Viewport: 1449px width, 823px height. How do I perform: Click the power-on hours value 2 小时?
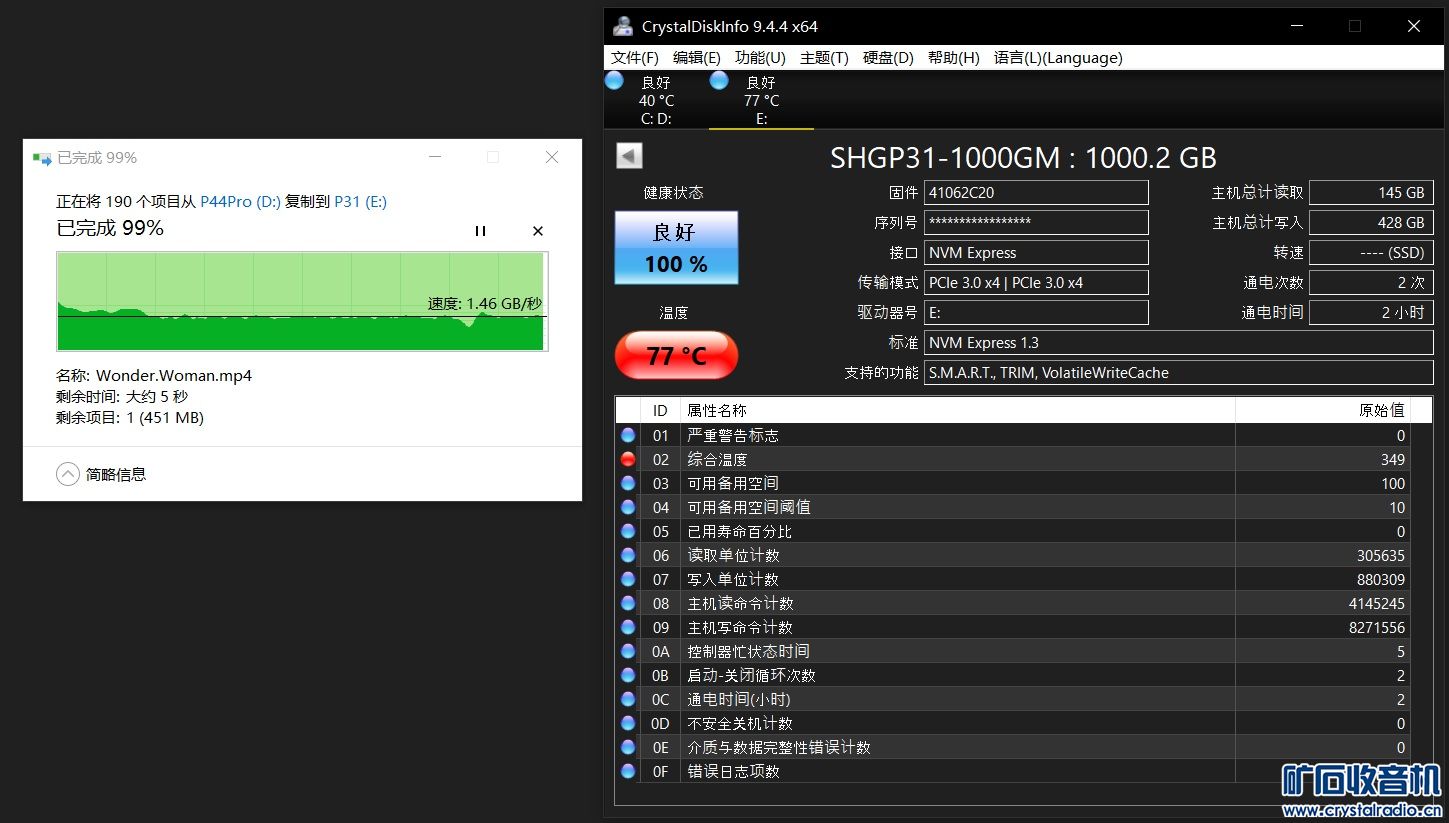[x=1371, y=313]
